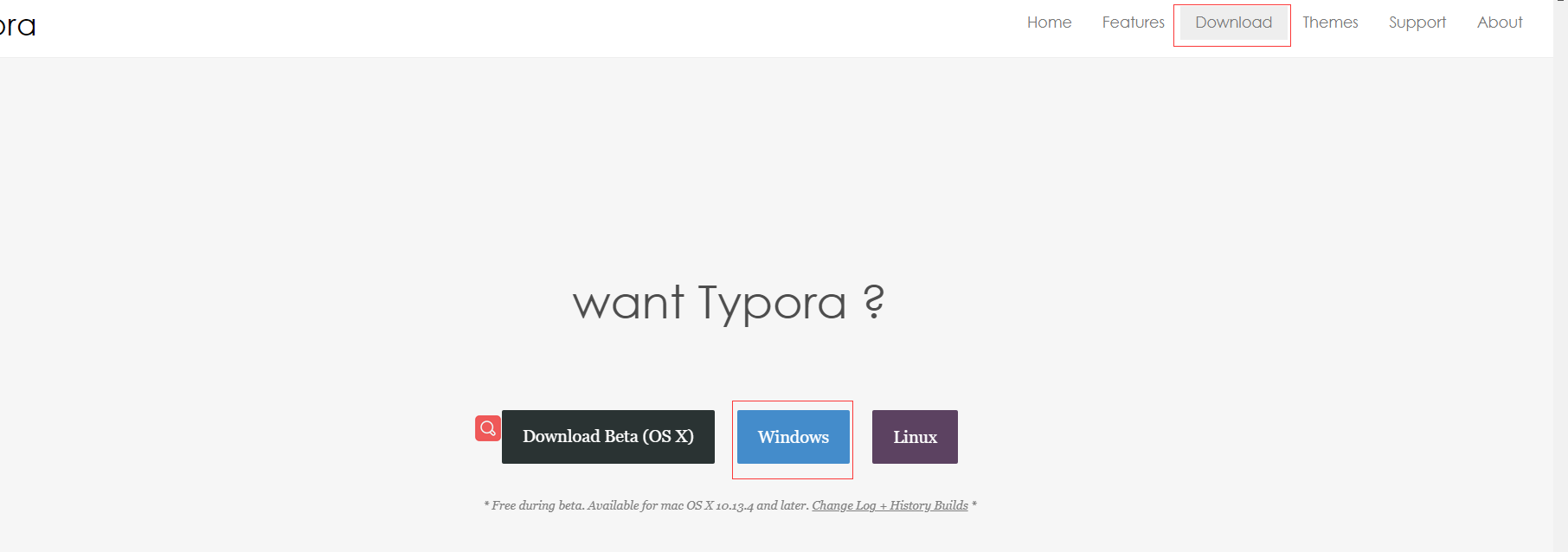Open the Support page link
Screen dimensions: 1568x552
tap(1417, 22)
